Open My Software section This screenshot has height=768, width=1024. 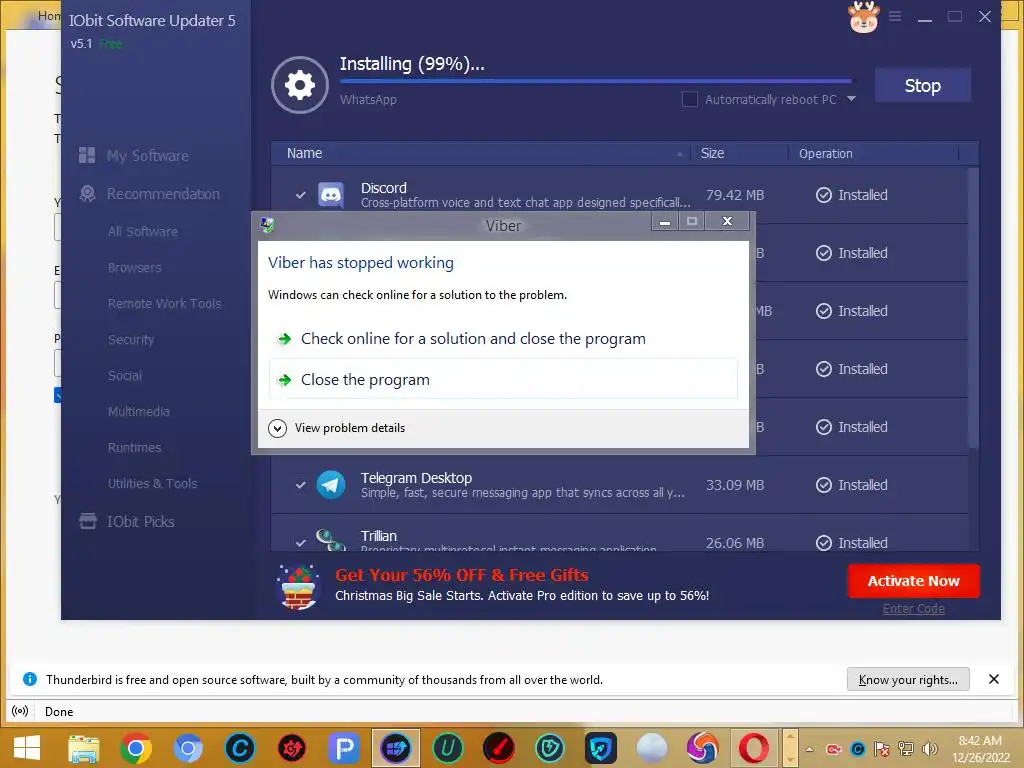(134, 155)
